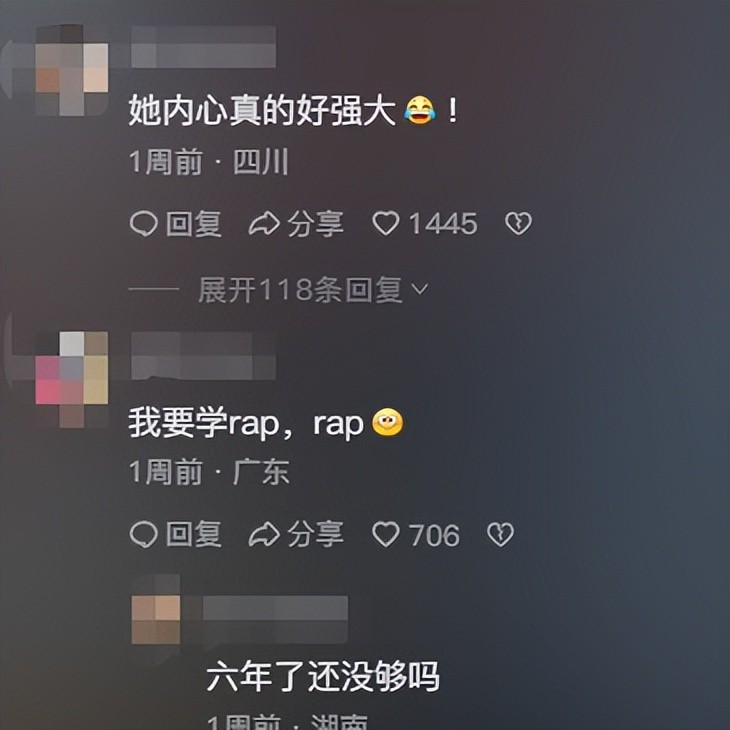
Task: Open the reply author's small avatar
Action: pyautogui.click(x=155, y=609)
